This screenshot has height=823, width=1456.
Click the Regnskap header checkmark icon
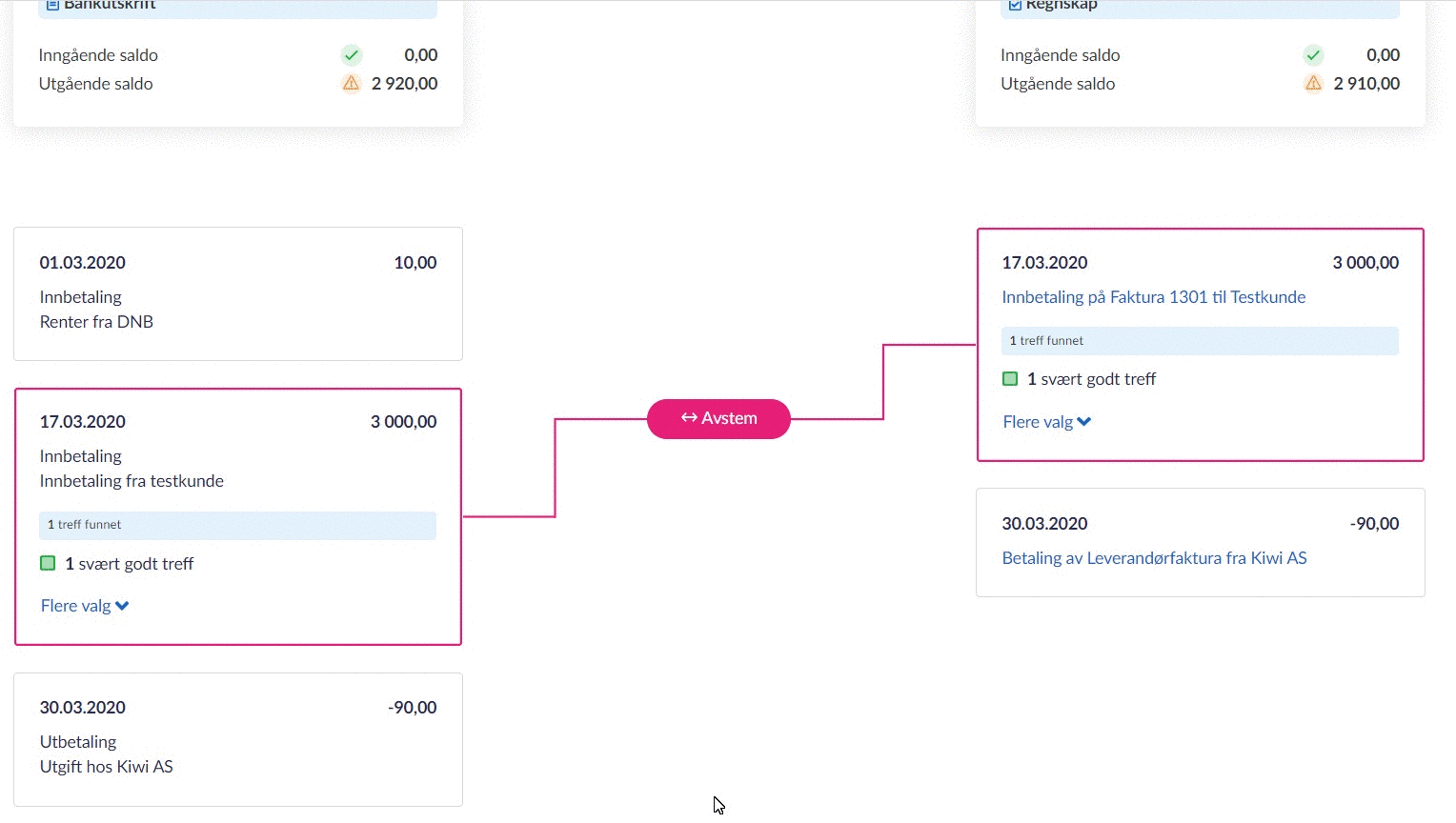point(1015,5)
